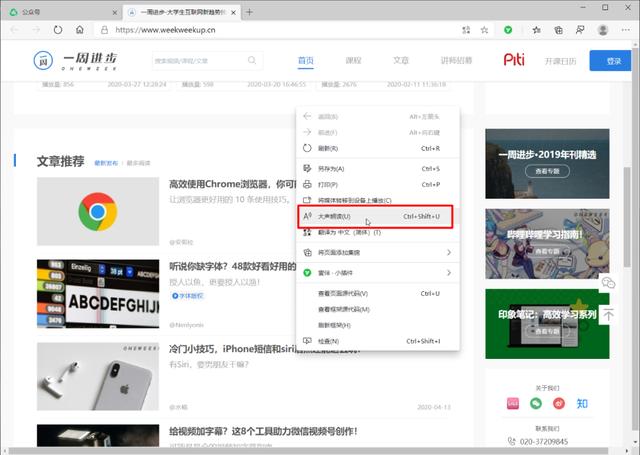Click the 字体版权 tag under fonts article

click(187, 295)
